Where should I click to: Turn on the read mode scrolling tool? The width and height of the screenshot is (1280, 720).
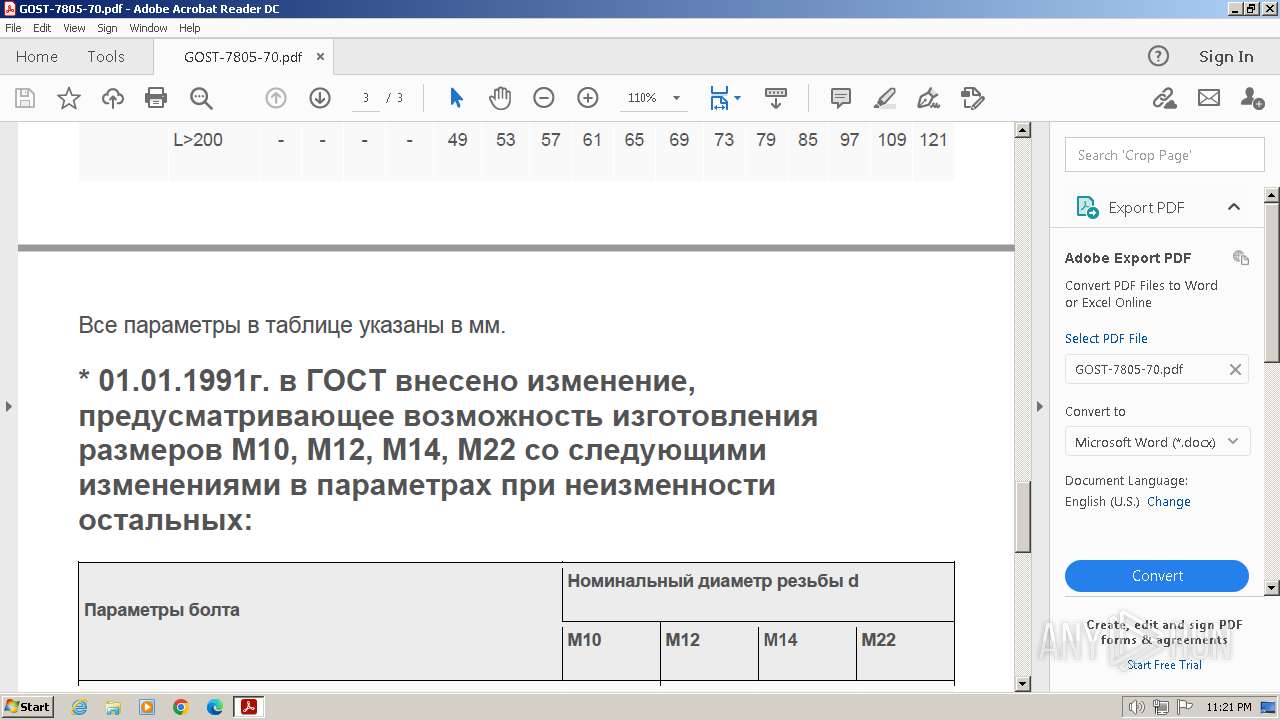[x=776, y=98]
